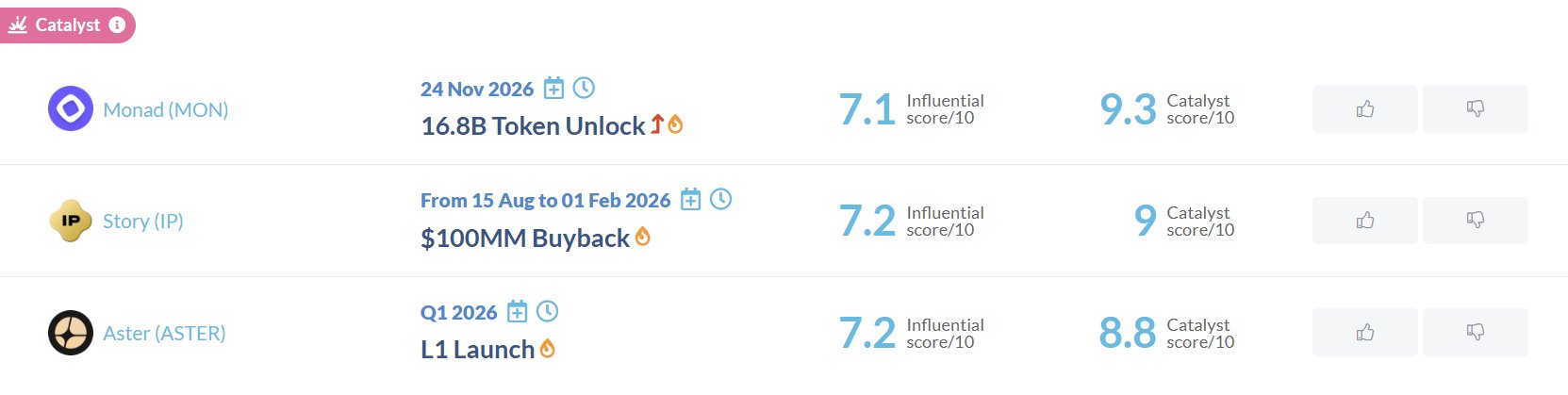Image resolution: width=1568 pixels, height=395 pixels.
Task: Upvote the Aster L1 Launch event
Action: (x=1364, y=333)
